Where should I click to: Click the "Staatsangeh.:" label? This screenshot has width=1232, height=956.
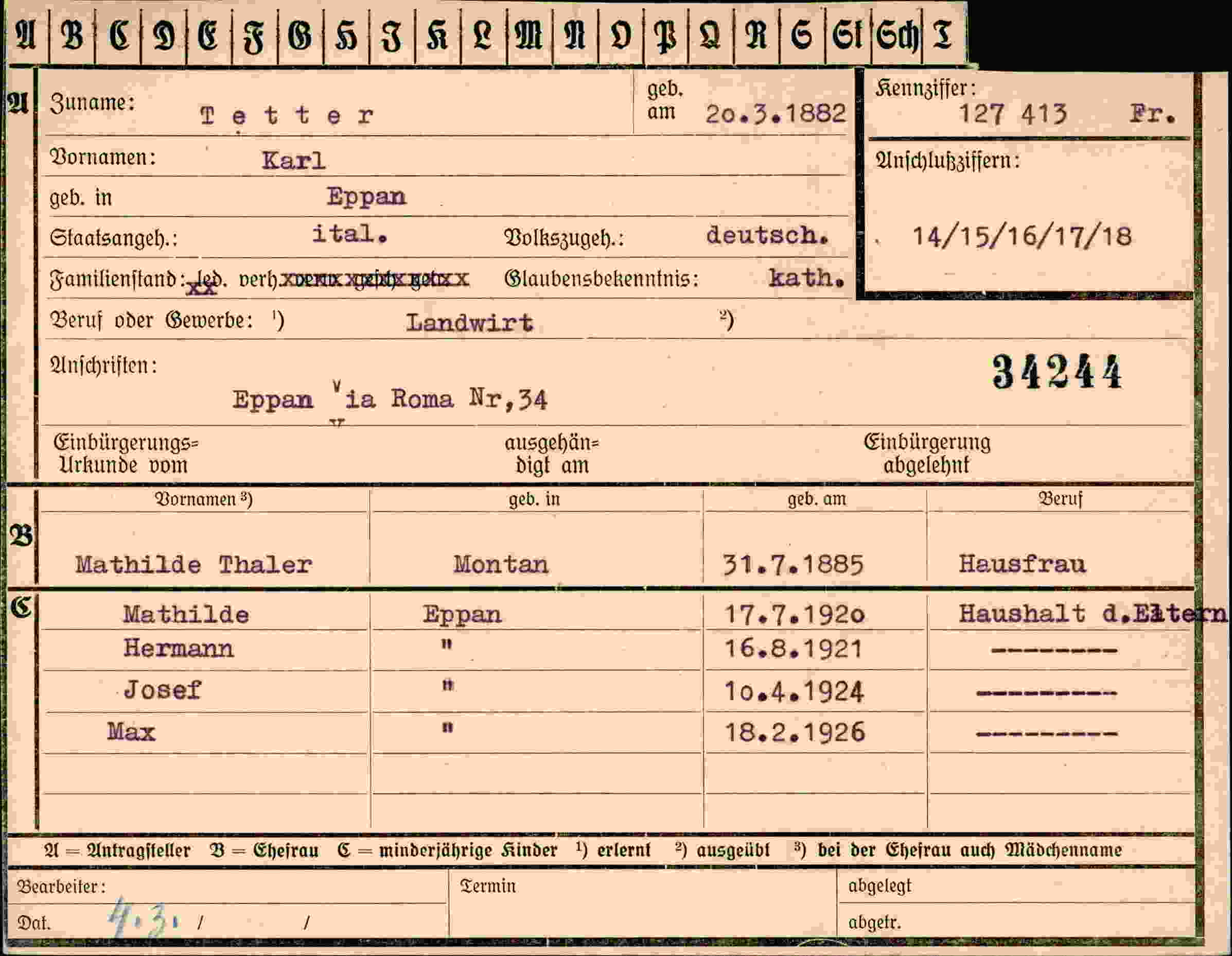(x=113, y=238)
